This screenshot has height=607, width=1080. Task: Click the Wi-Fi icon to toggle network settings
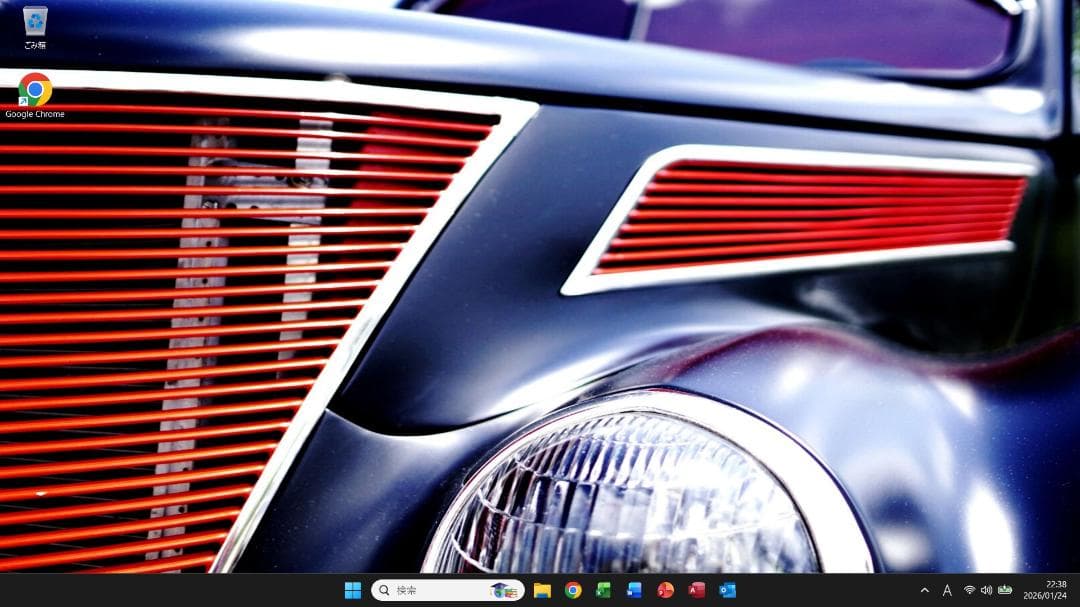tap(967, 589)
